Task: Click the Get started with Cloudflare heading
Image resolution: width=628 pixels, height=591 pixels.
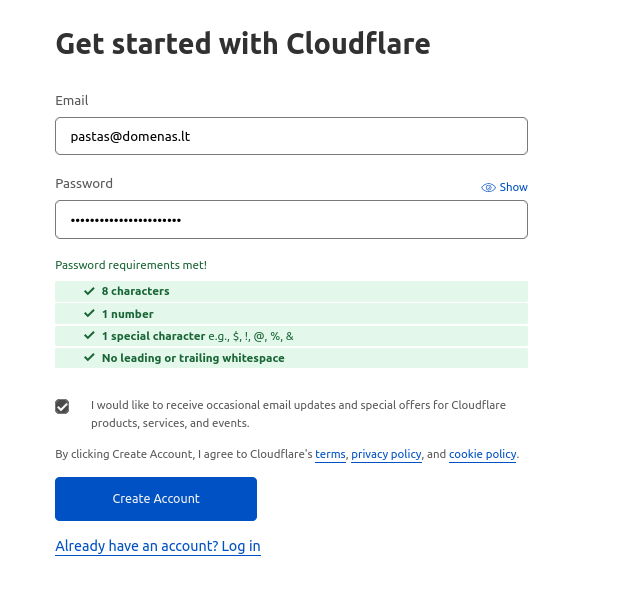Action: coord(243,44)
